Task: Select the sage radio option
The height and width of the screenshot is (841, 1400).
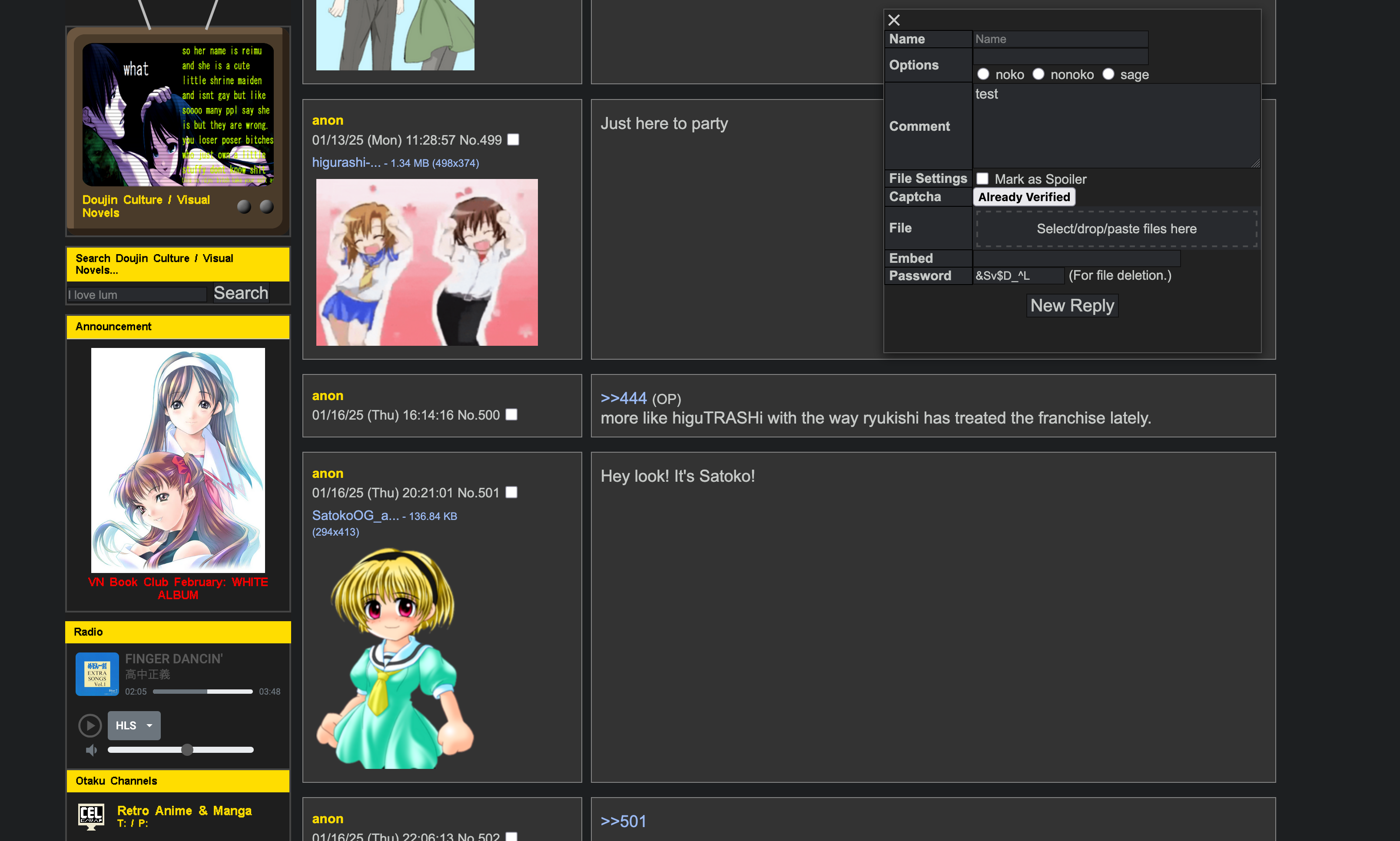Action: (x=1108, y=74)
